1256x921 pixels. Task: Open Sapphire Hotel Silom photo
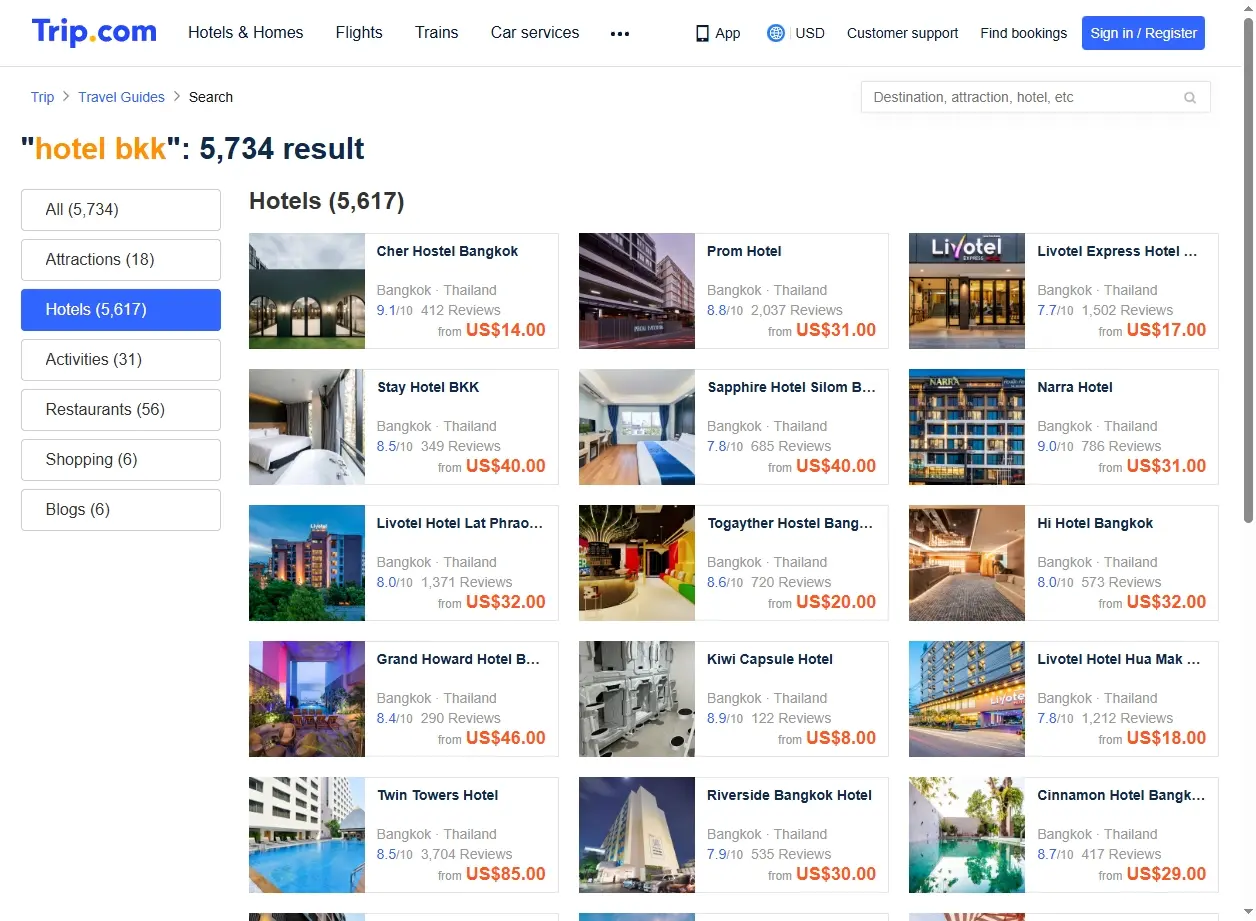click(637, 427)
